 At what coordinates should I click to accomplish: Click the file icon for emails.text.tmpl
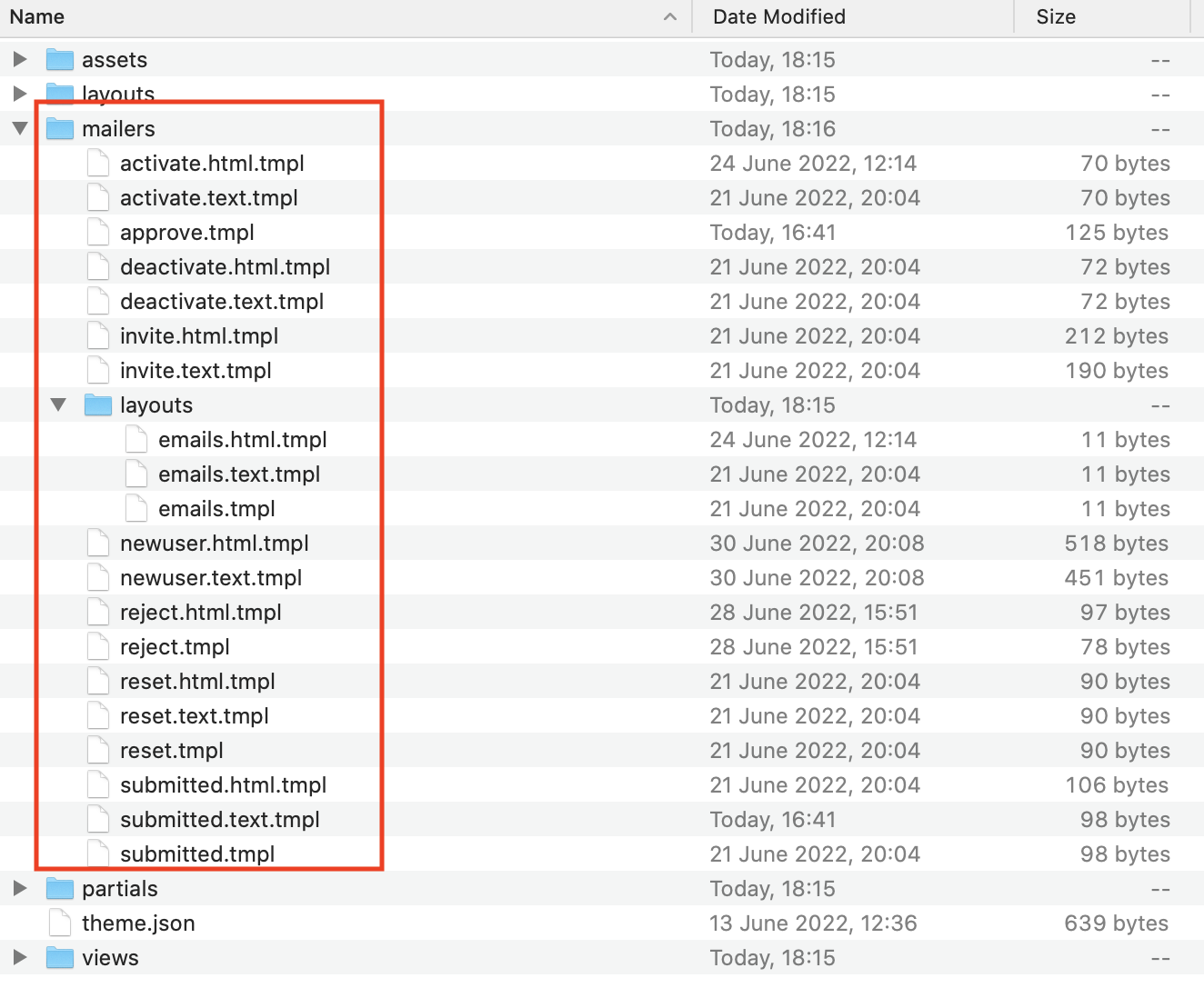tap(135, 474)
